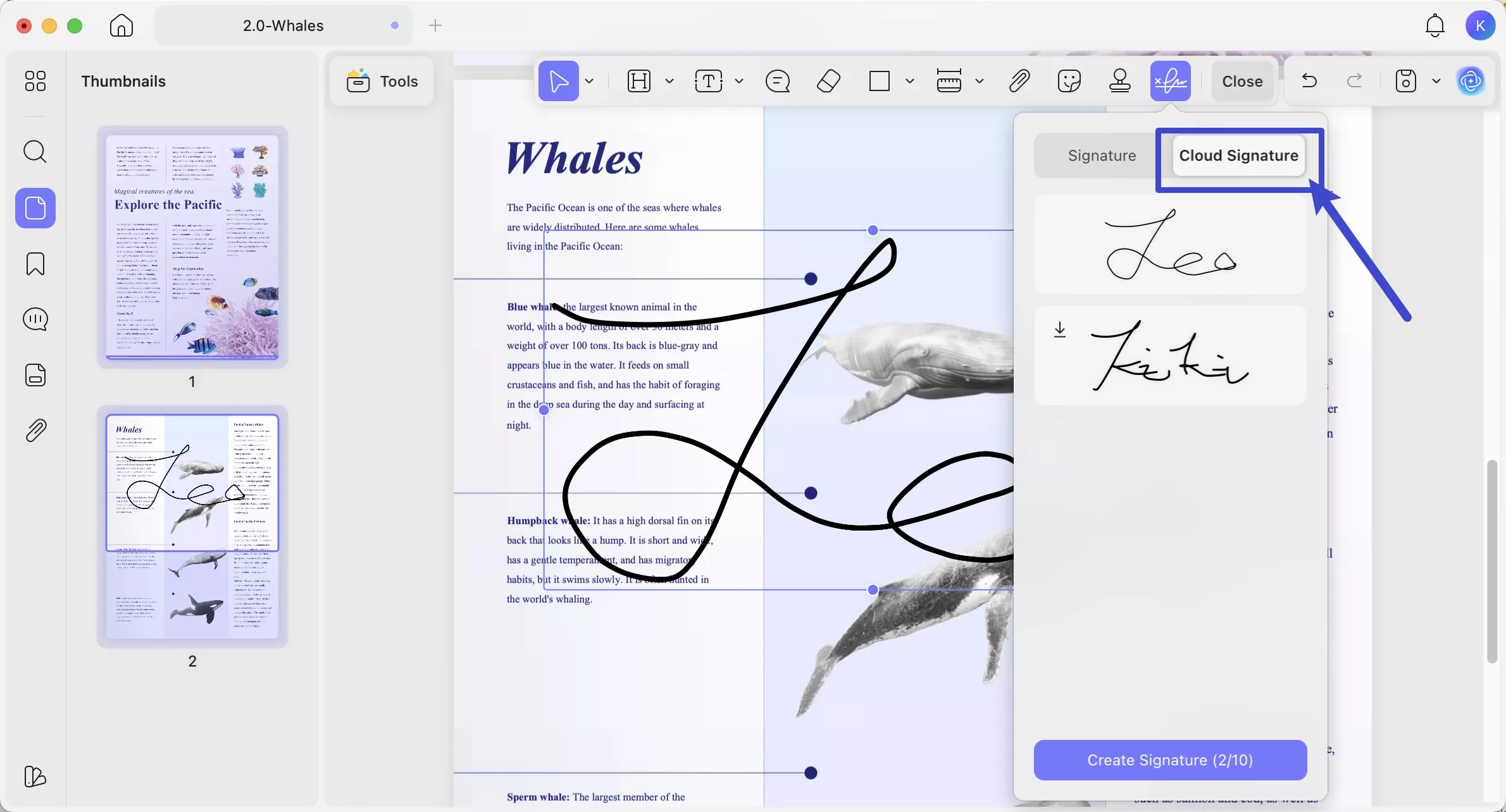Click the Tools button
Screen dimensions: 1506x812
click(x=382, y=81)
